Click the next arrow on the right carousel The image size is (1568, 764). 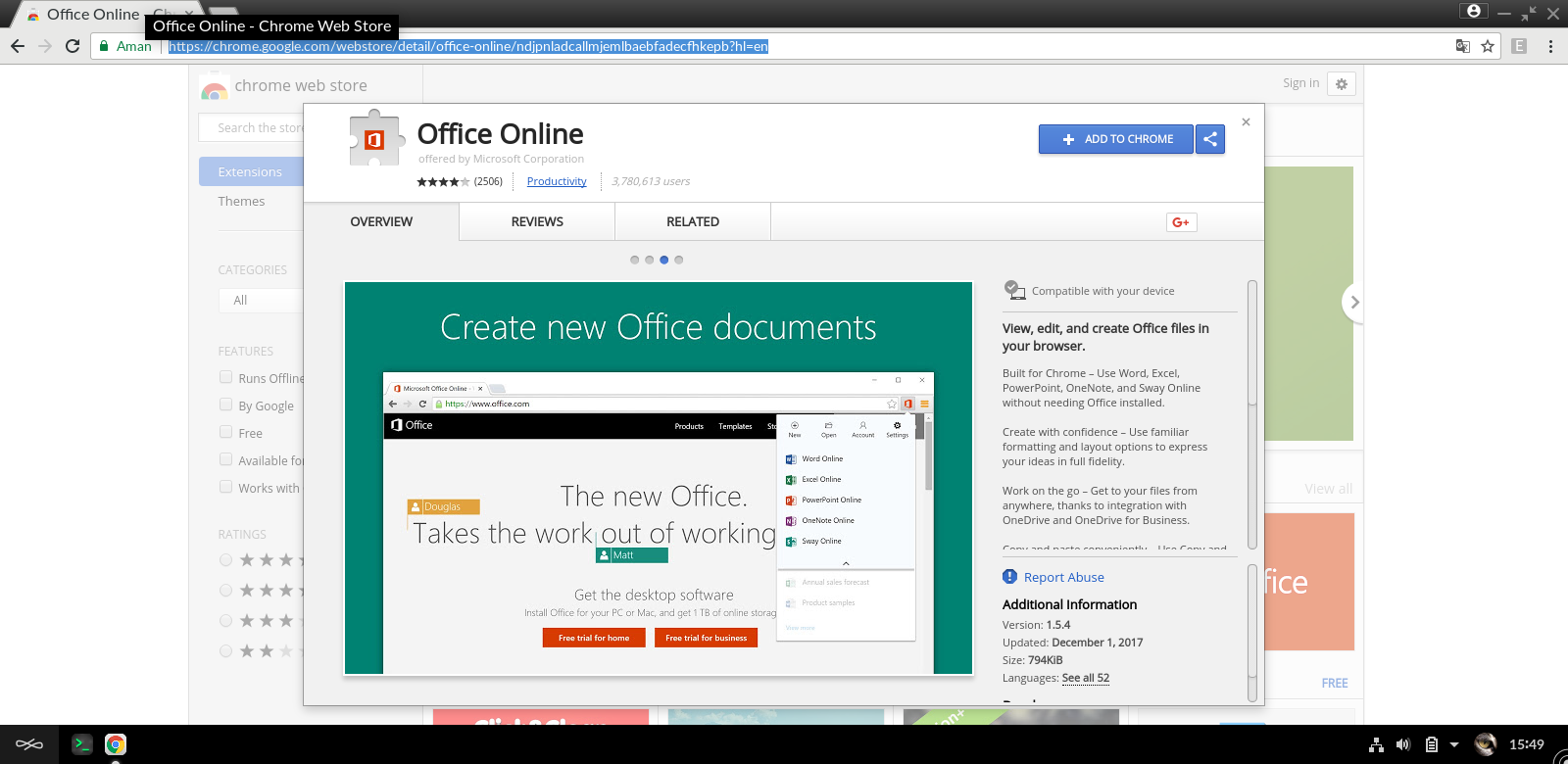(1354, 302)
